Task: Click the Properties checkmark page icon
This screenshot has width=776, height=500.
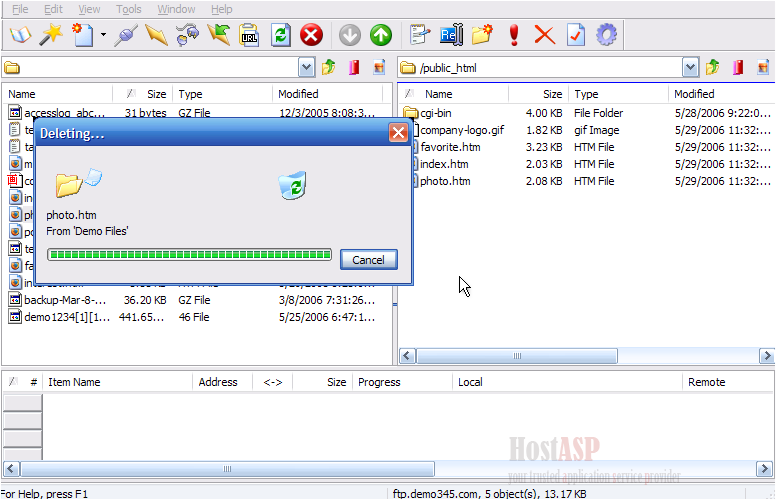Action: 576,35
